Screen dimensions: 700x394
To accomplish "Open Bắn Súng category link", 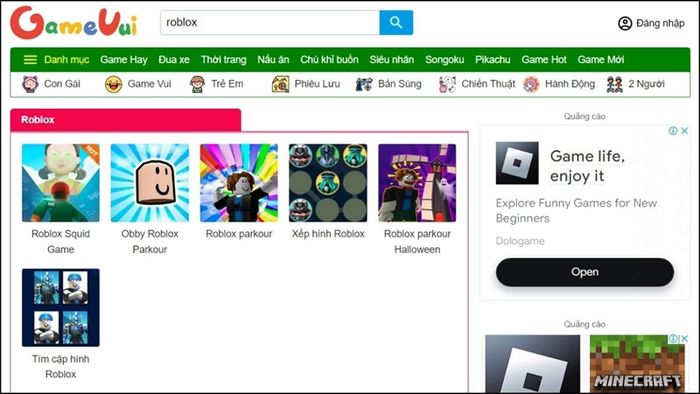I will (x=399, y=84).
